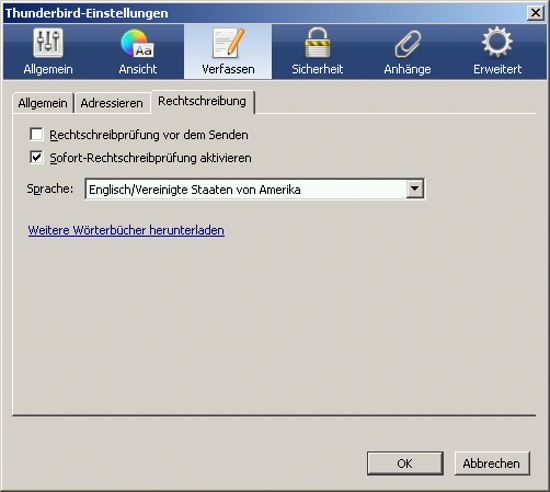Disable the Sofort-Rechtschreibprüfung aktivieren checkbox
The width and height of the screenshot is (550, 492).
coord(36,157)
